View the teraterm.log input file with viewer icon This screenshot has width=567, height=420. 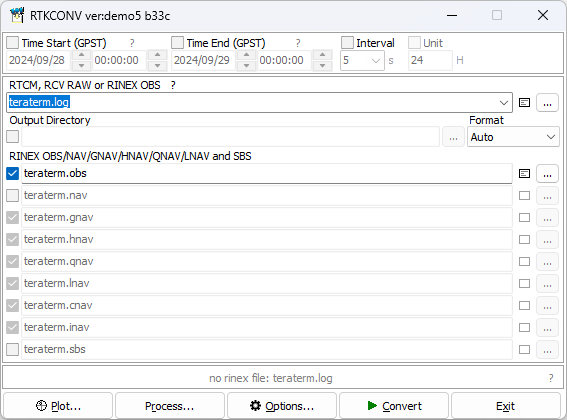(524, 103)
